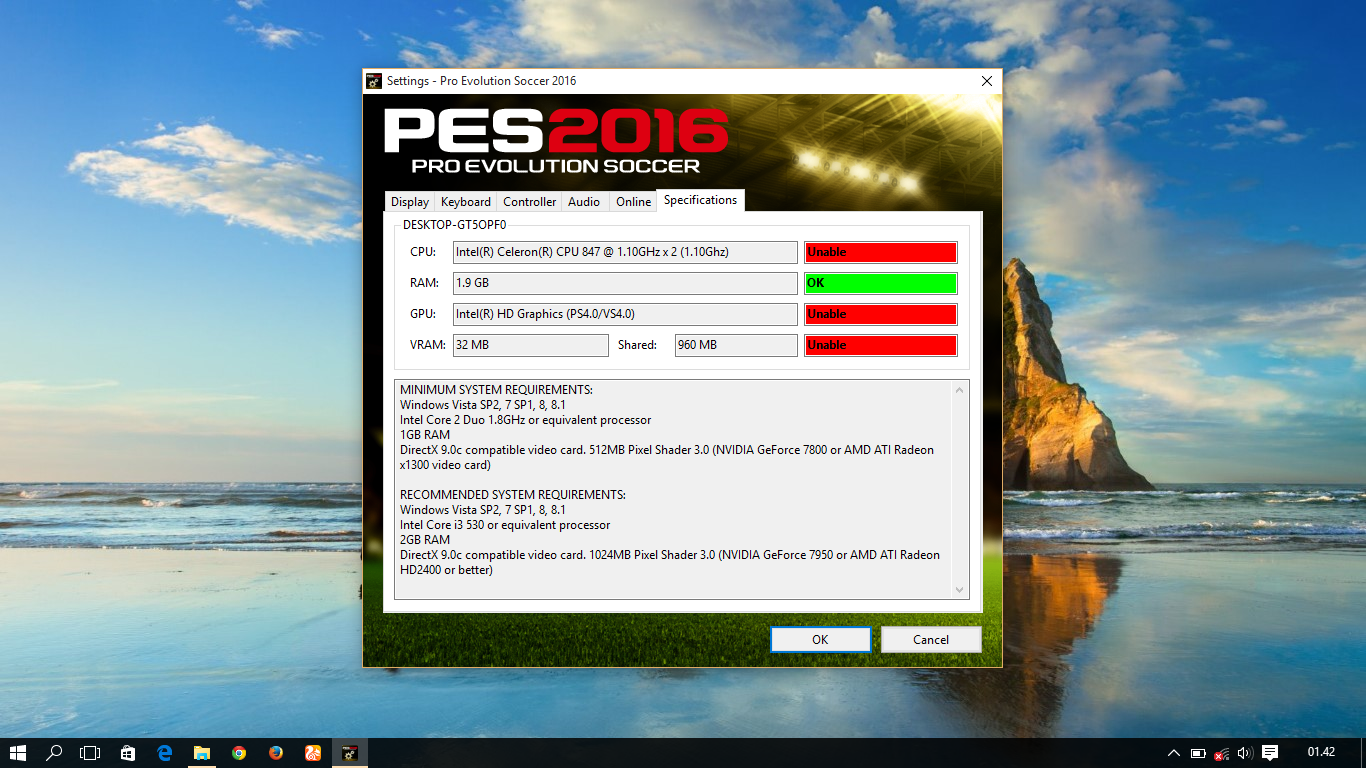Open taskbar search magnifier
The width and height of the screenshot is (1366, 768).
point(54,753)
